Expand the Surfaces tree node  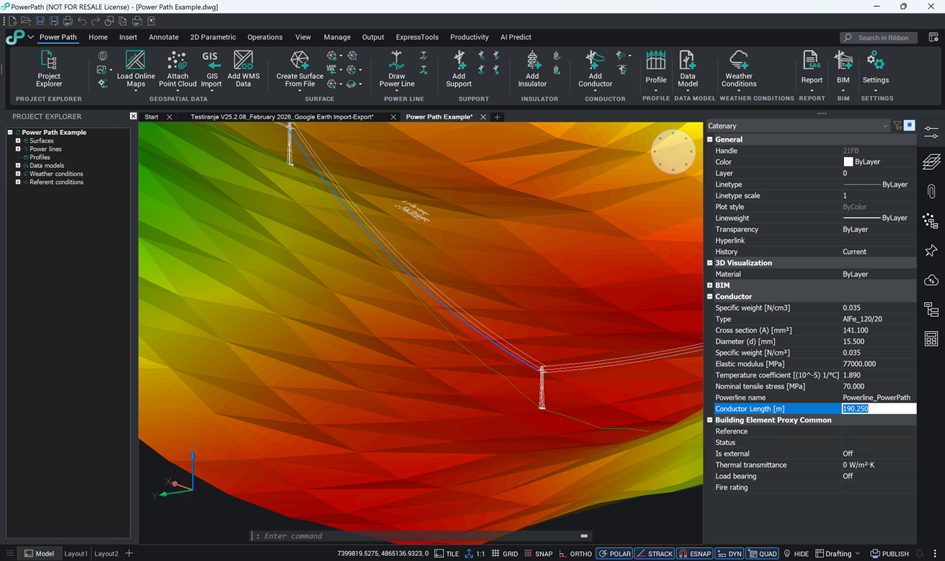coord(18,141)
